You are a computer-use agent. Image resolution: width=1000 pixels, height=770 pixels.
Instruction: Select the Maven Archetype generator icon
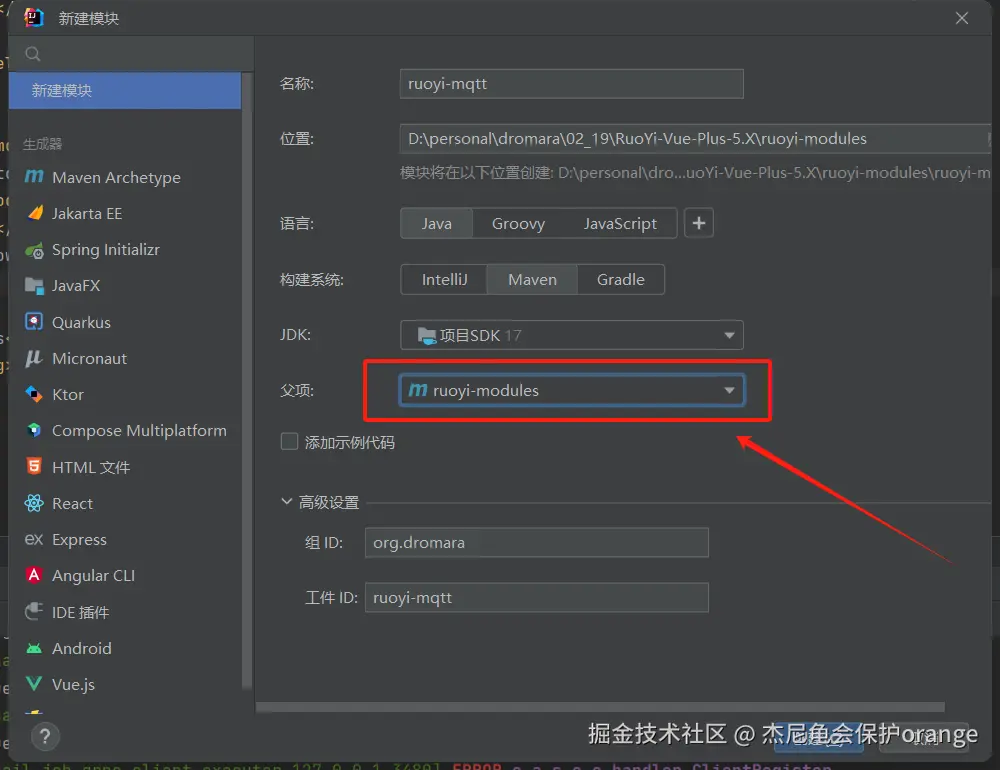pos(34,177)
